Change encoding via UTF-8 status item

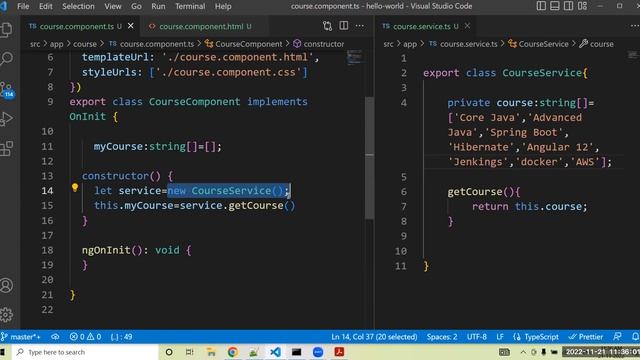(476, 337)
